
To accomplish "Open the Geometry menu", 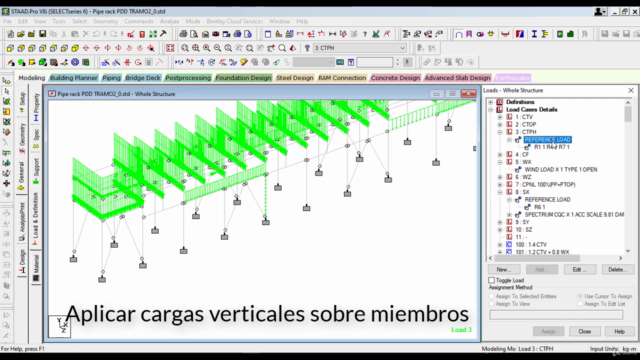I will tap(105, 21).
